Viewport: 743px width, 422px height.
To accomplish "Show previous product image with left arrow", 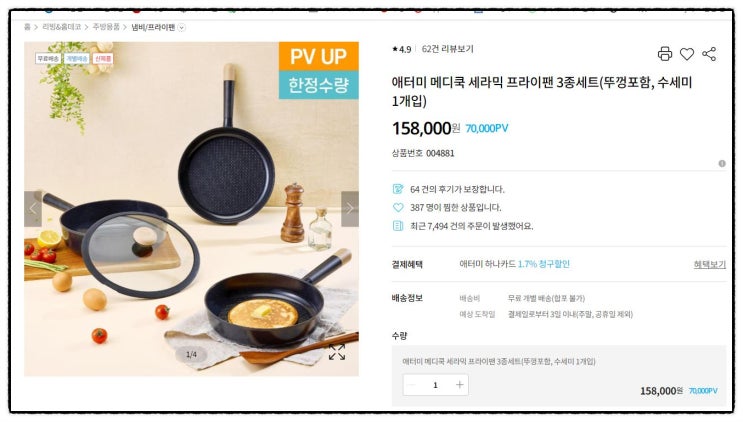I will 33,208.
